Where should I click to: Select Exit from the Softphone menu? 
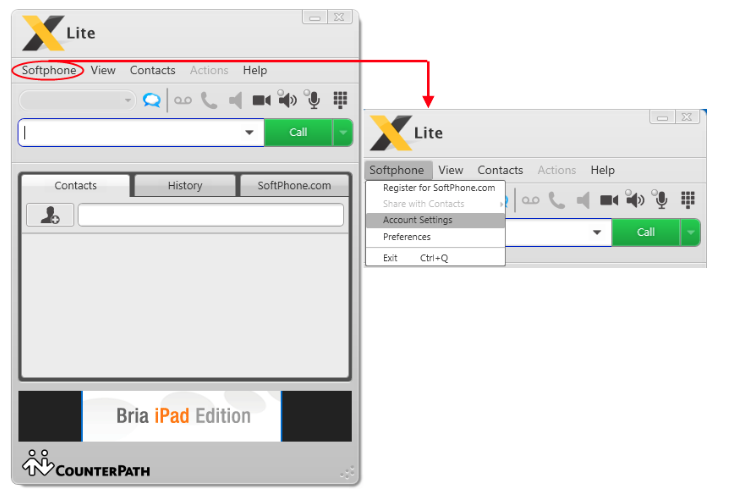pos(436,258)
